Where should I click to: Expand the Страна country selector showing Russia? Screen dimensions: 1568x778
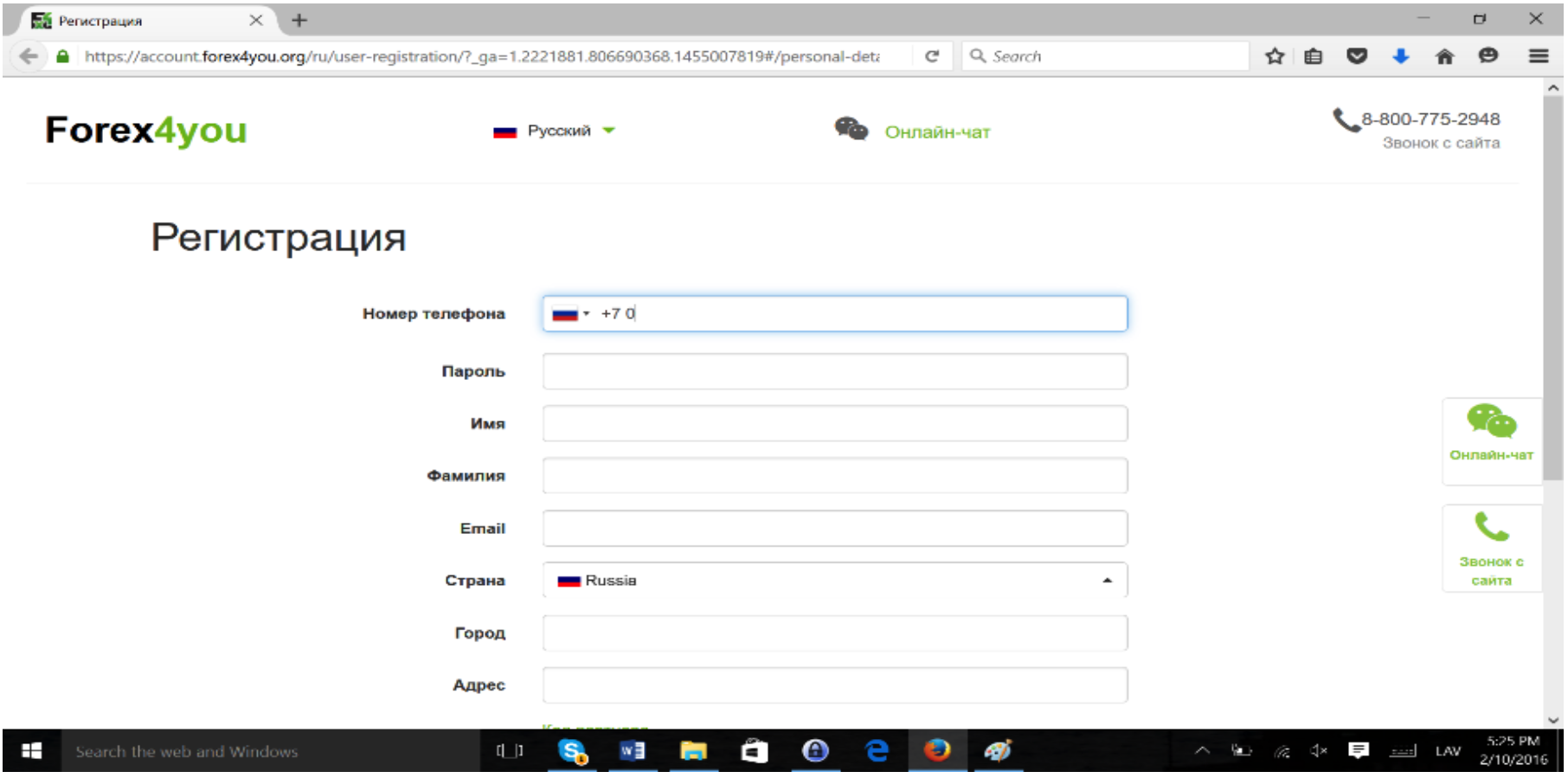834,581
